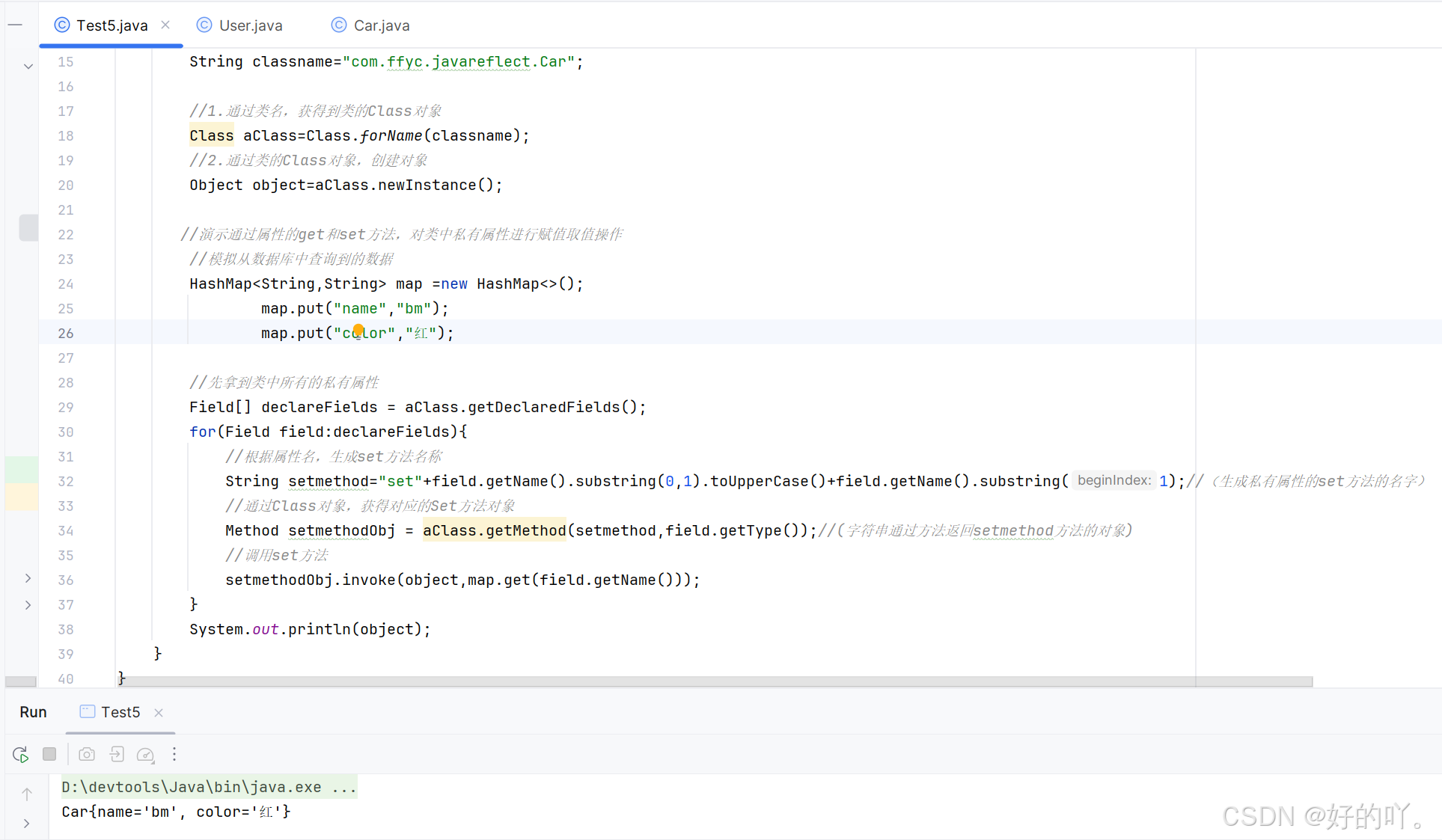Click the thread dump camera icon
The image size is (1442, 840).
click(x=87, y=755)
